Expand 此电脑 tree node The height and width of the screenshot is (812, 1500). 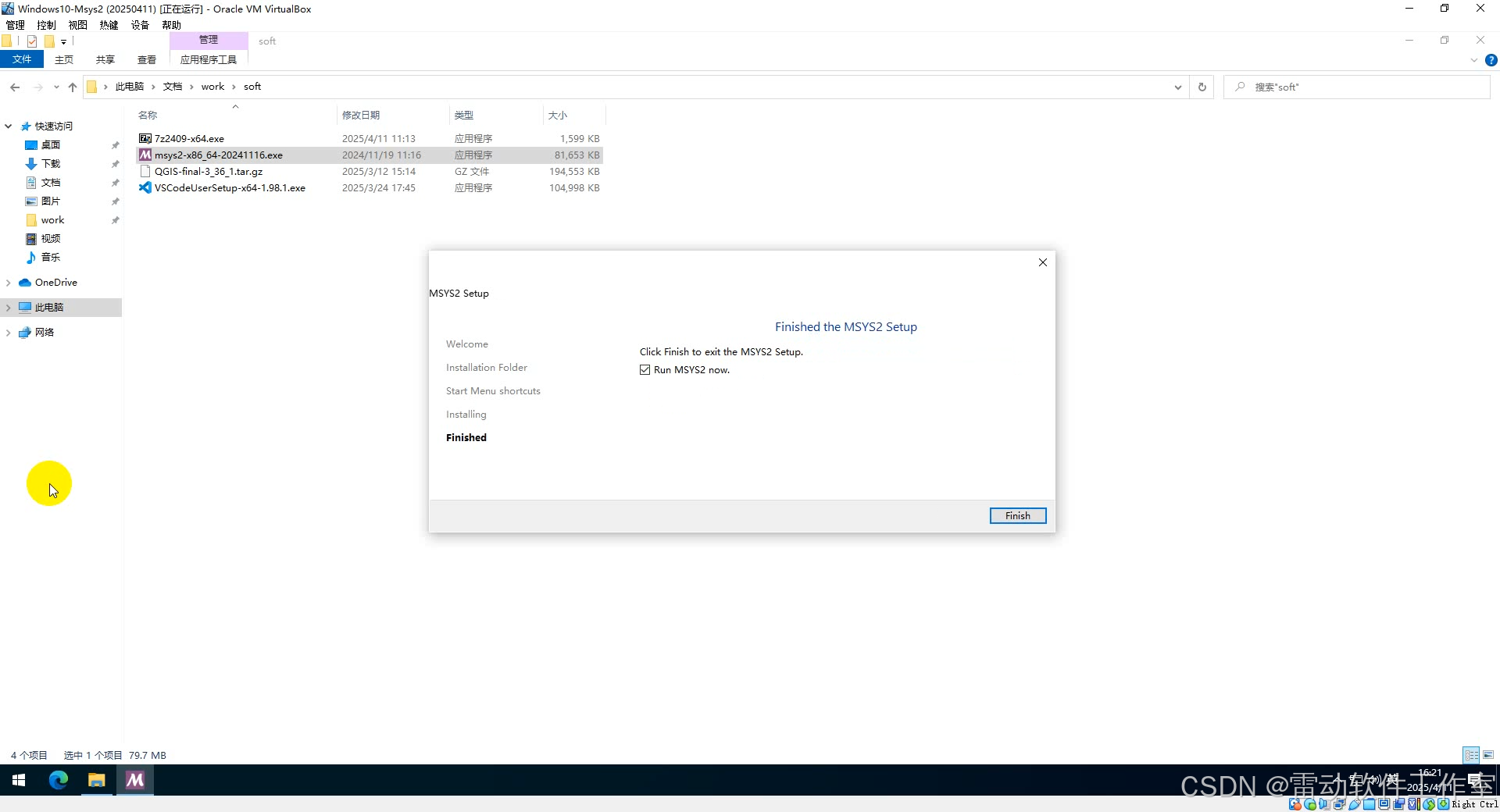(x=9, y=308)
